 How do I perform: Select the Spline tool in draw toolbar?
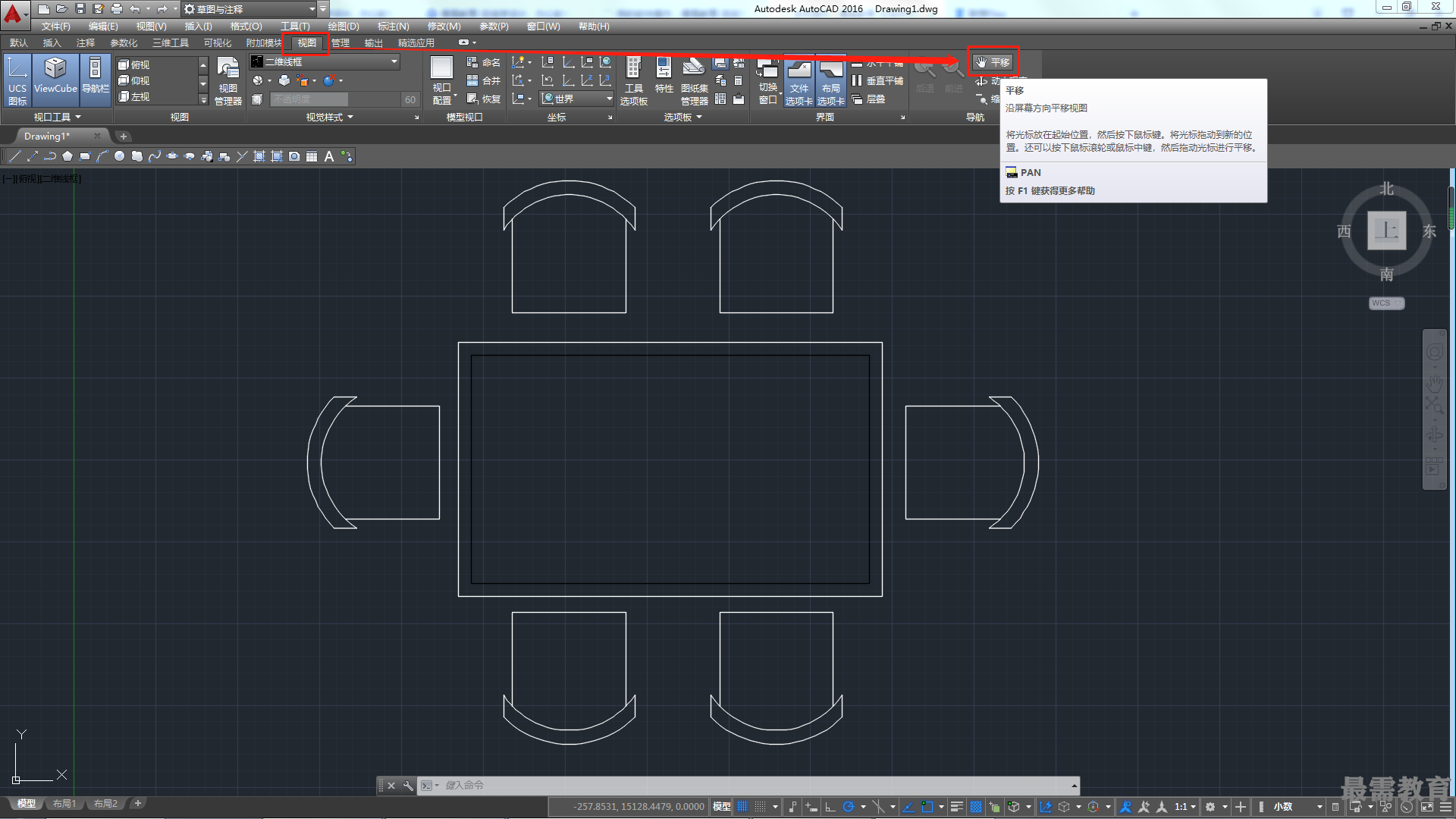(155, 156)
